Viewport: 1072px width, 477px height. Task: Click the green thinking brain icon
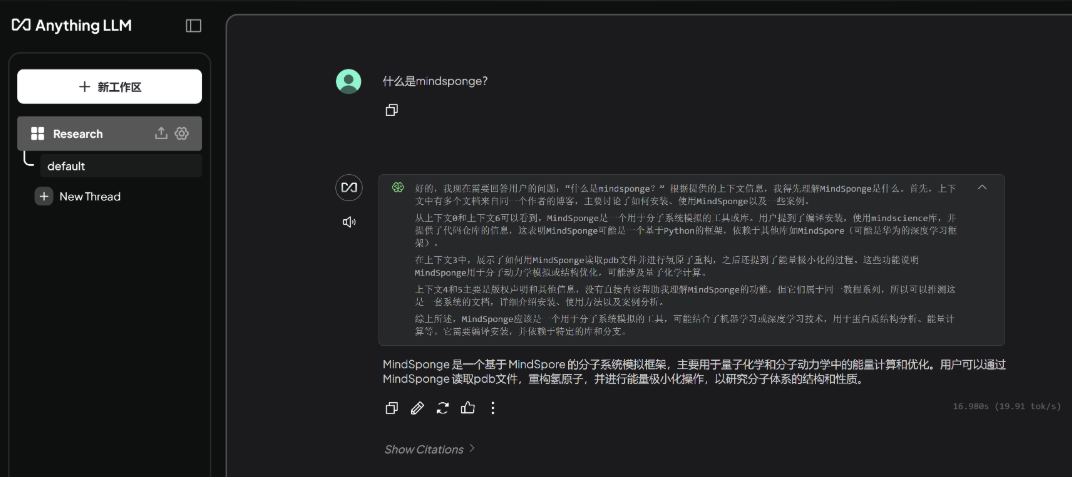[397, 187]
